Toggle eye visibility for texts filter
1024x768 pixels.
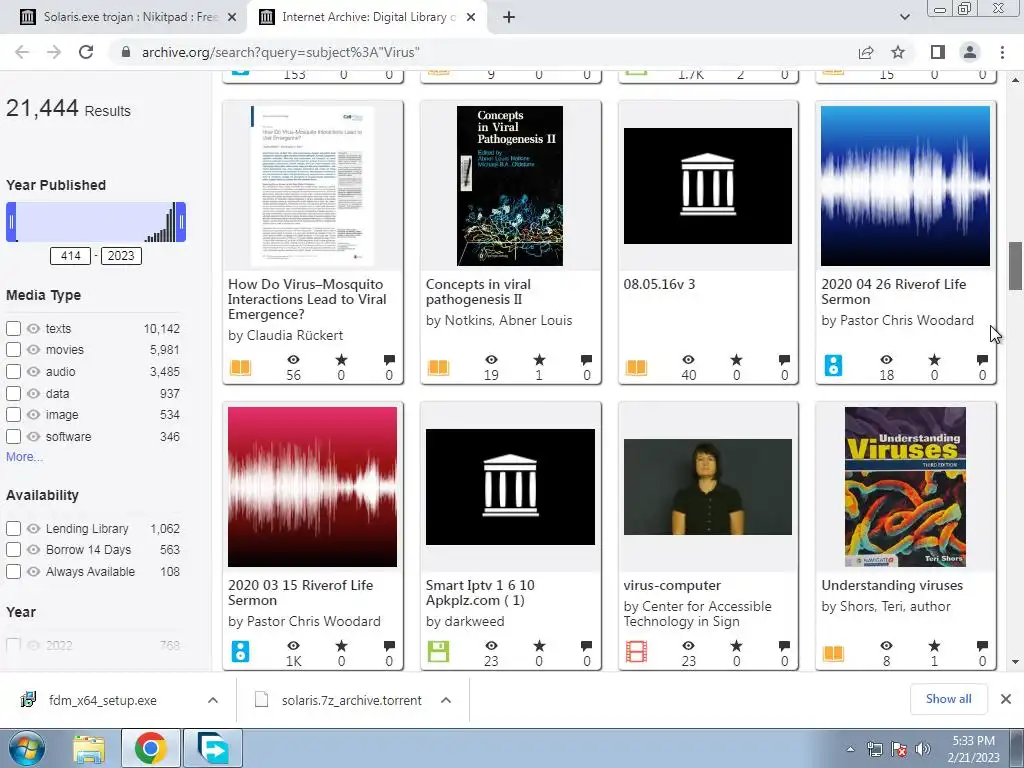point(33,328)
